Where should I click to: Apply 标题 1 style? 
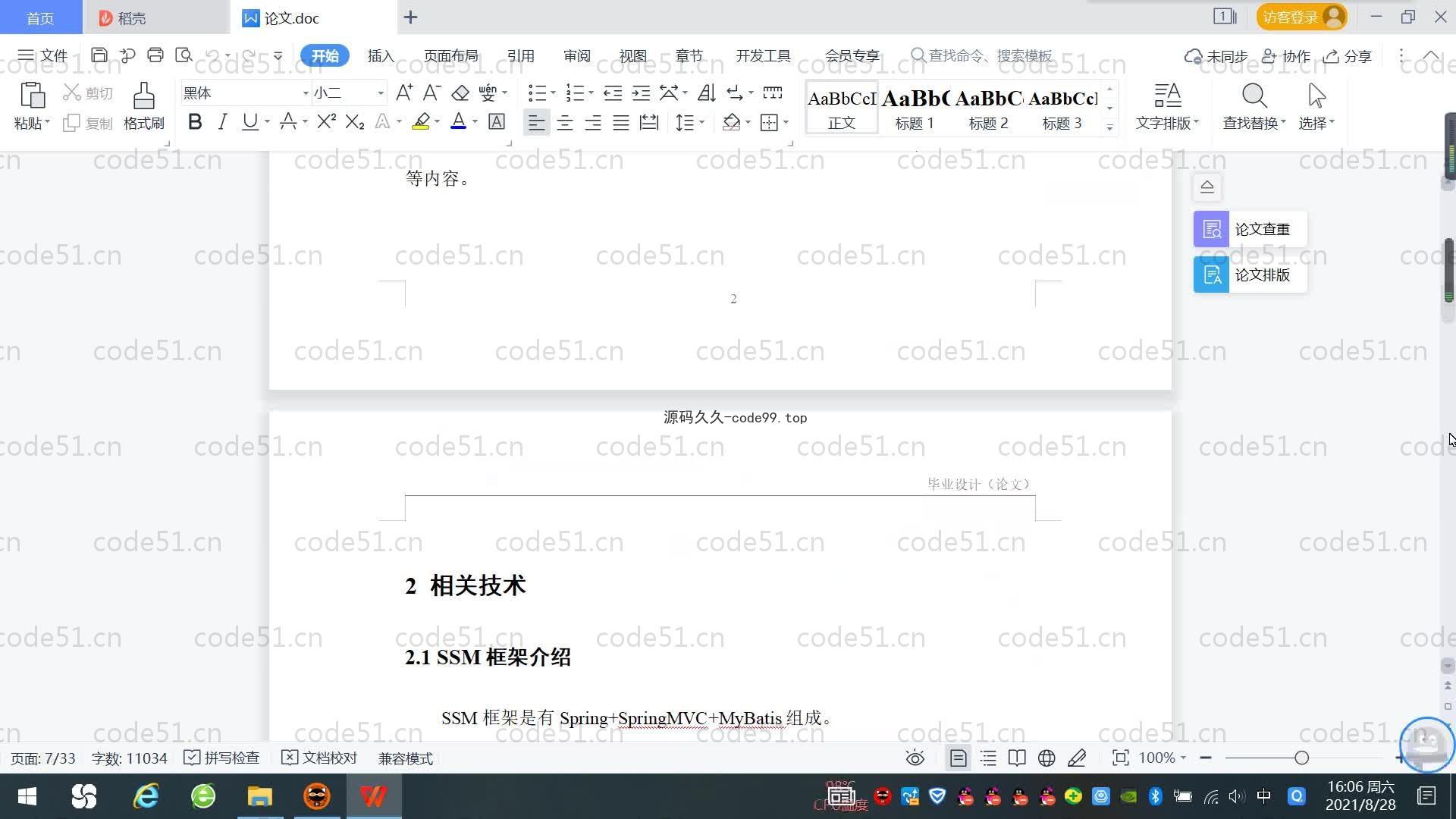915,108
